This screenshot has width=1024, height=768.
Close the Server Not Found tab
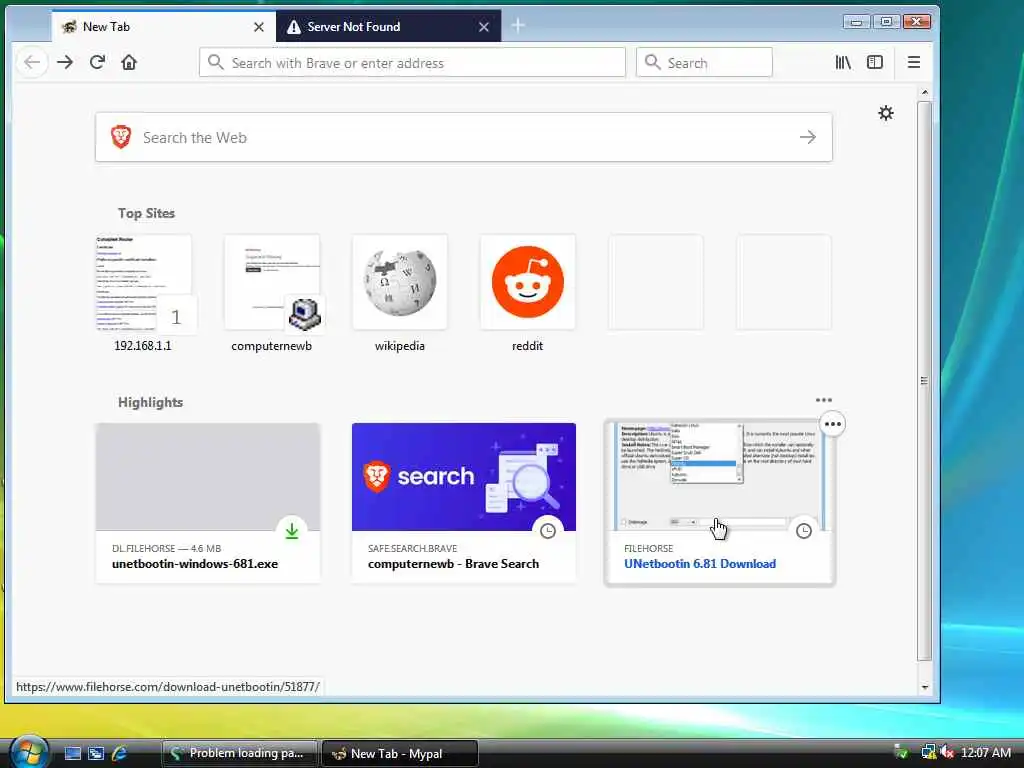tap(484, 27)
